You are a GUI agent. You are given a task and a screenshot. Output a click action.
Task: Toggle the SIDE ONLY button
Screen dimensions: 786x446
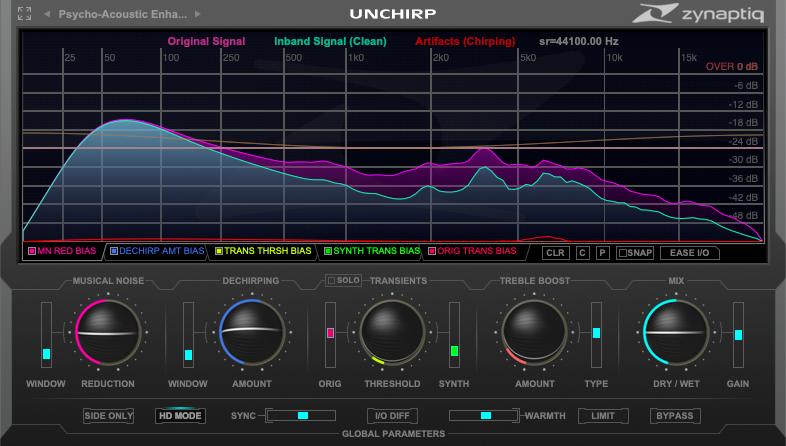pyautogui.click(x=109, y=416)
